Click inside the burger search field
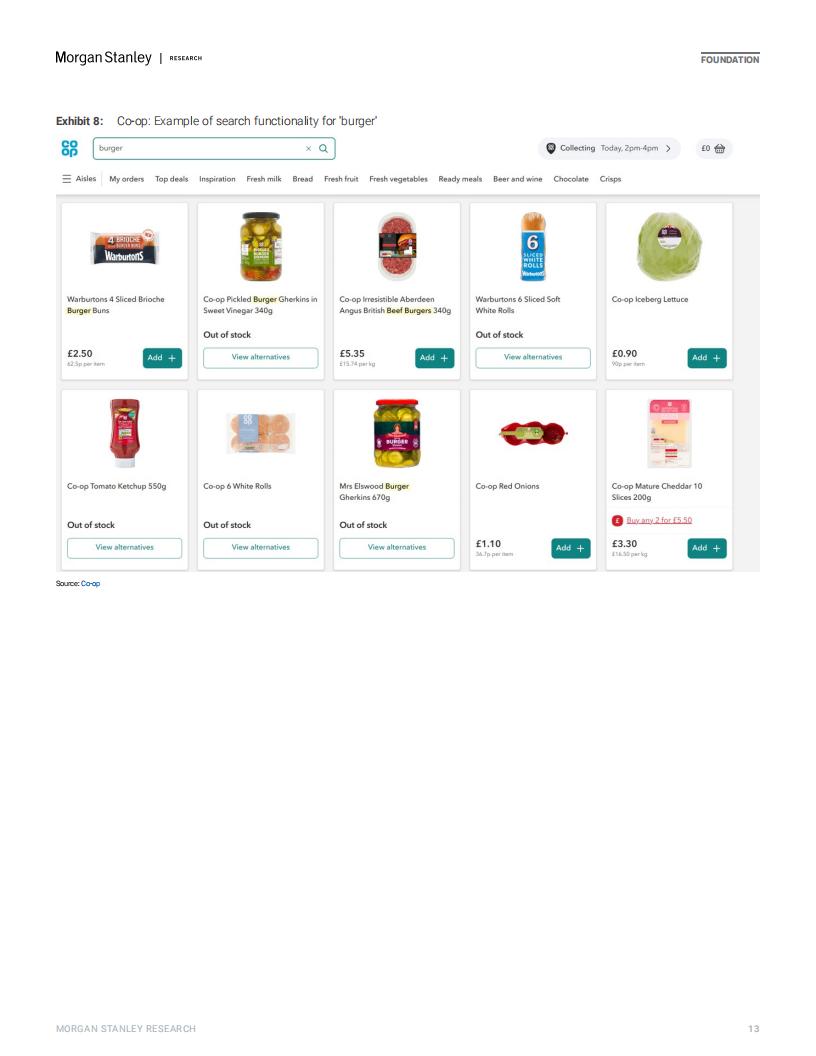The width and height of the screenshot is (816, 1056). click(200, 149)
